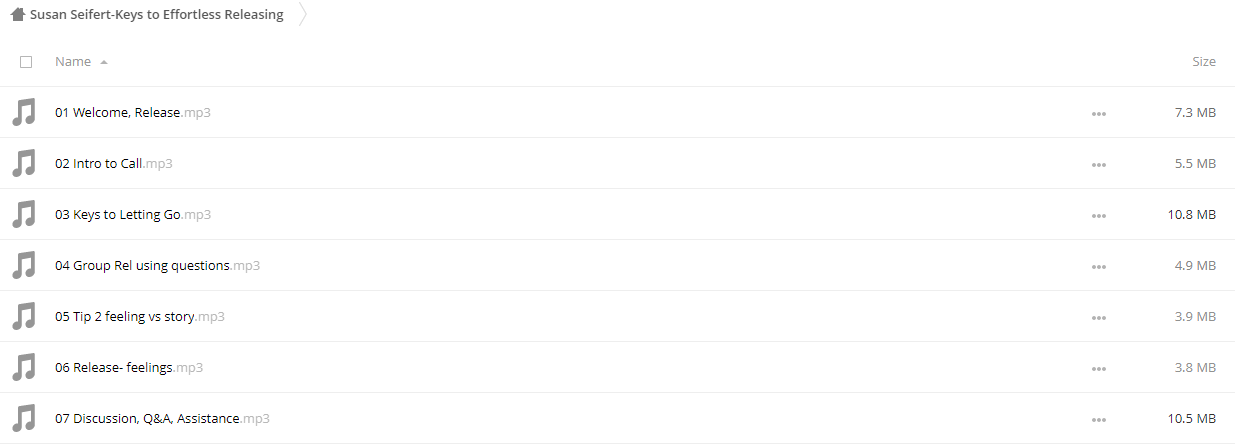This screenshot has width=1235, height=444.
Task: Click the home icon in the breadcrumb
Action: [18, 14]
